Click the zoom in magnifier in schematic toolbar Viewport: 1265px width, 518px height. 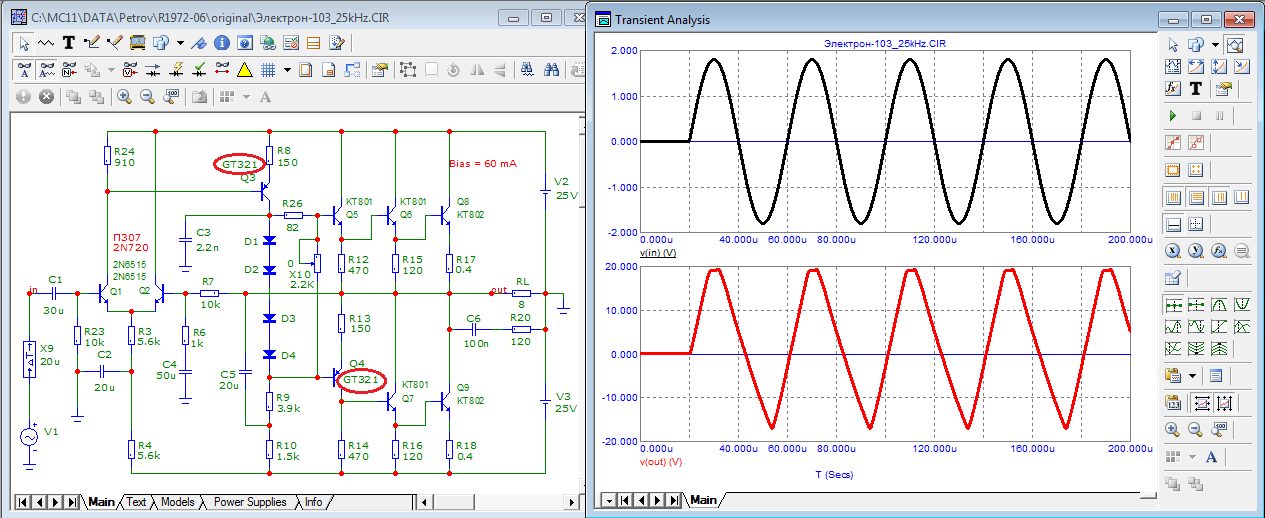pyautogui.click(x=124, y=97)
